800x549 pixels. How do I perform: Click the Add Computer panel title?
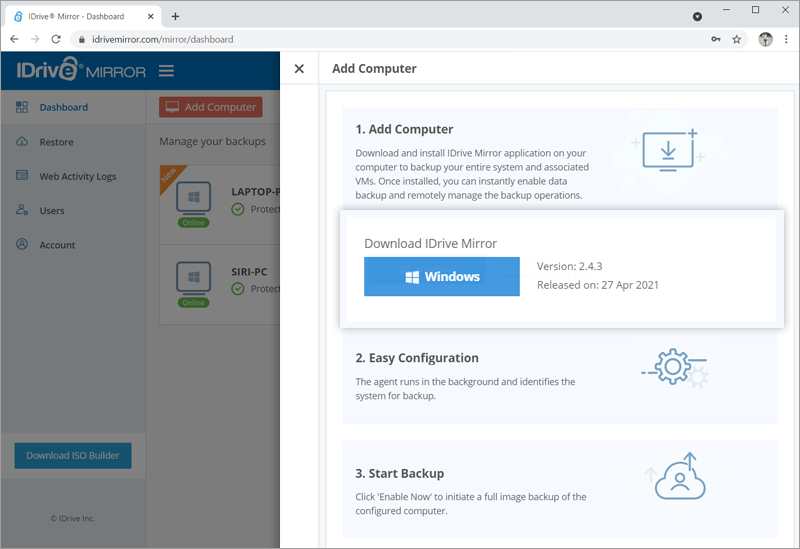tap(374, 68)
